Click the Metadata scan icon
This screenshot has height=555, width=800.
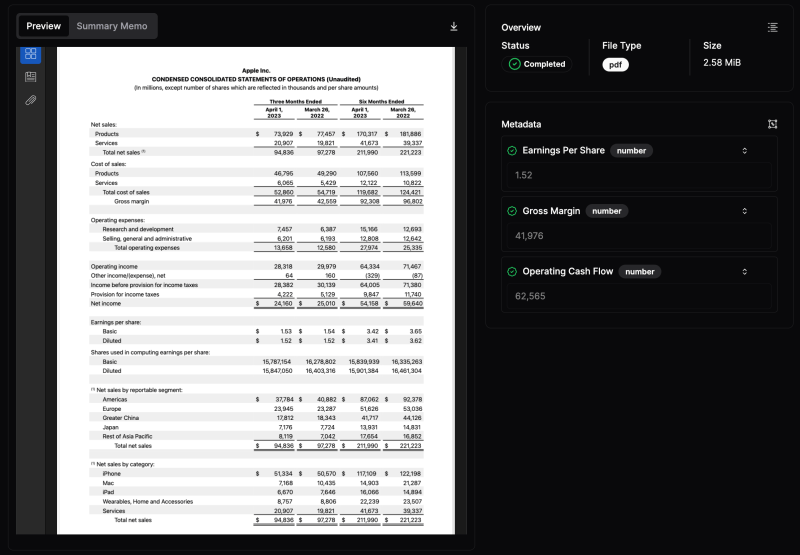[772, 124]
